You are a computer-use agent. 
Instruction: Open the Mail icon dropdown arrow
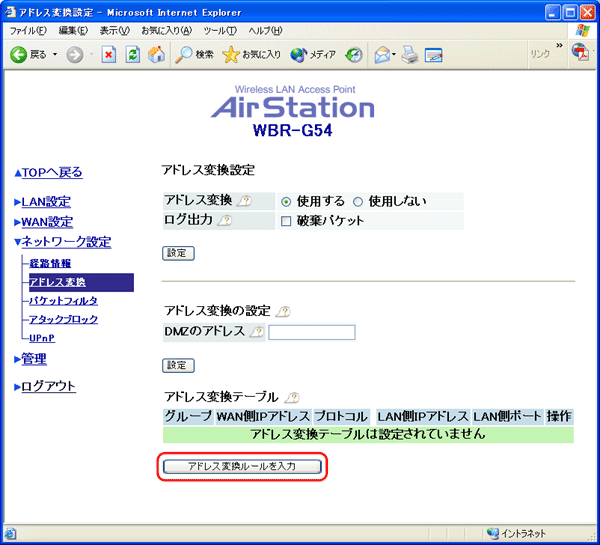click(394, 54)
